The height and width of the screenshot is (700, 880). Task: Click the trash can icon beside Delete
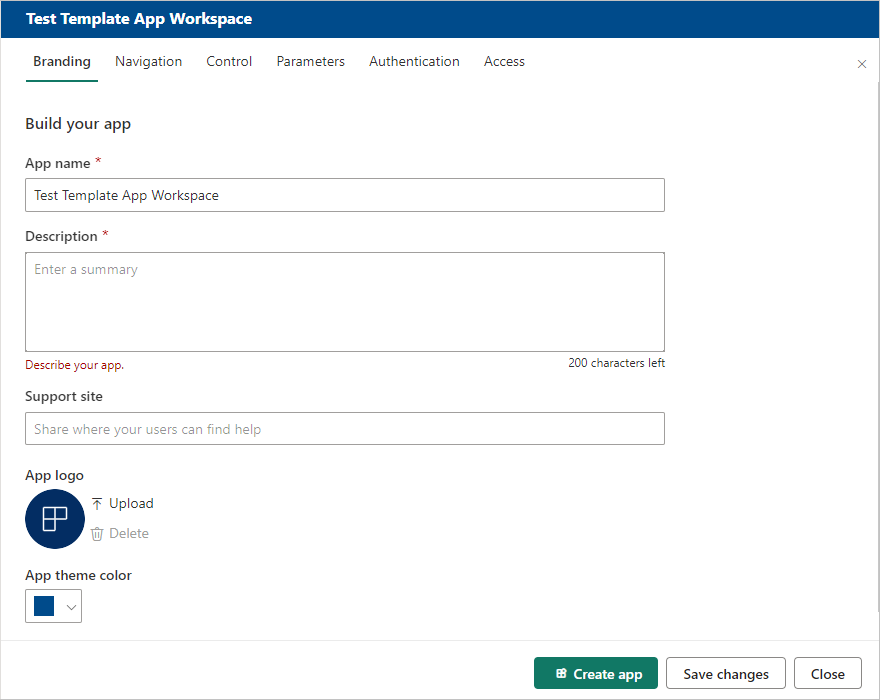(x=97, y=534)
